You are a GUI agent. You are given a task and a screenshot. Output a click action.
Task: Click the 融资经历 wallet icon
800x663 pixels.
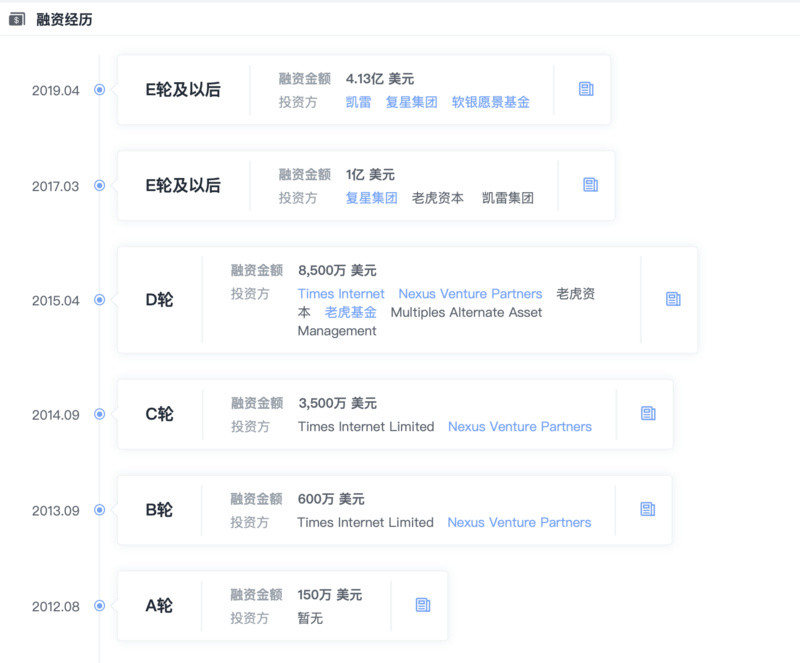17,19
